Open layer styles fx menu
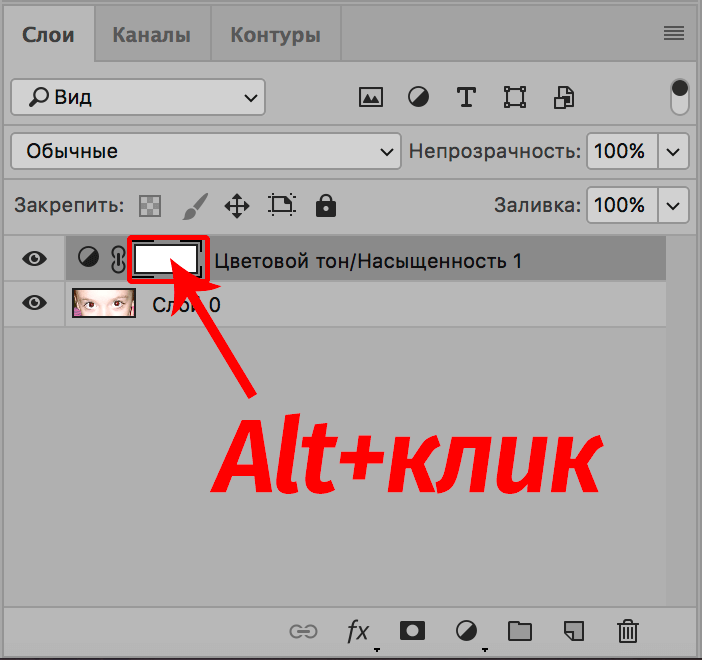Screen dimensions: 702x660 [x=358, y=631]
